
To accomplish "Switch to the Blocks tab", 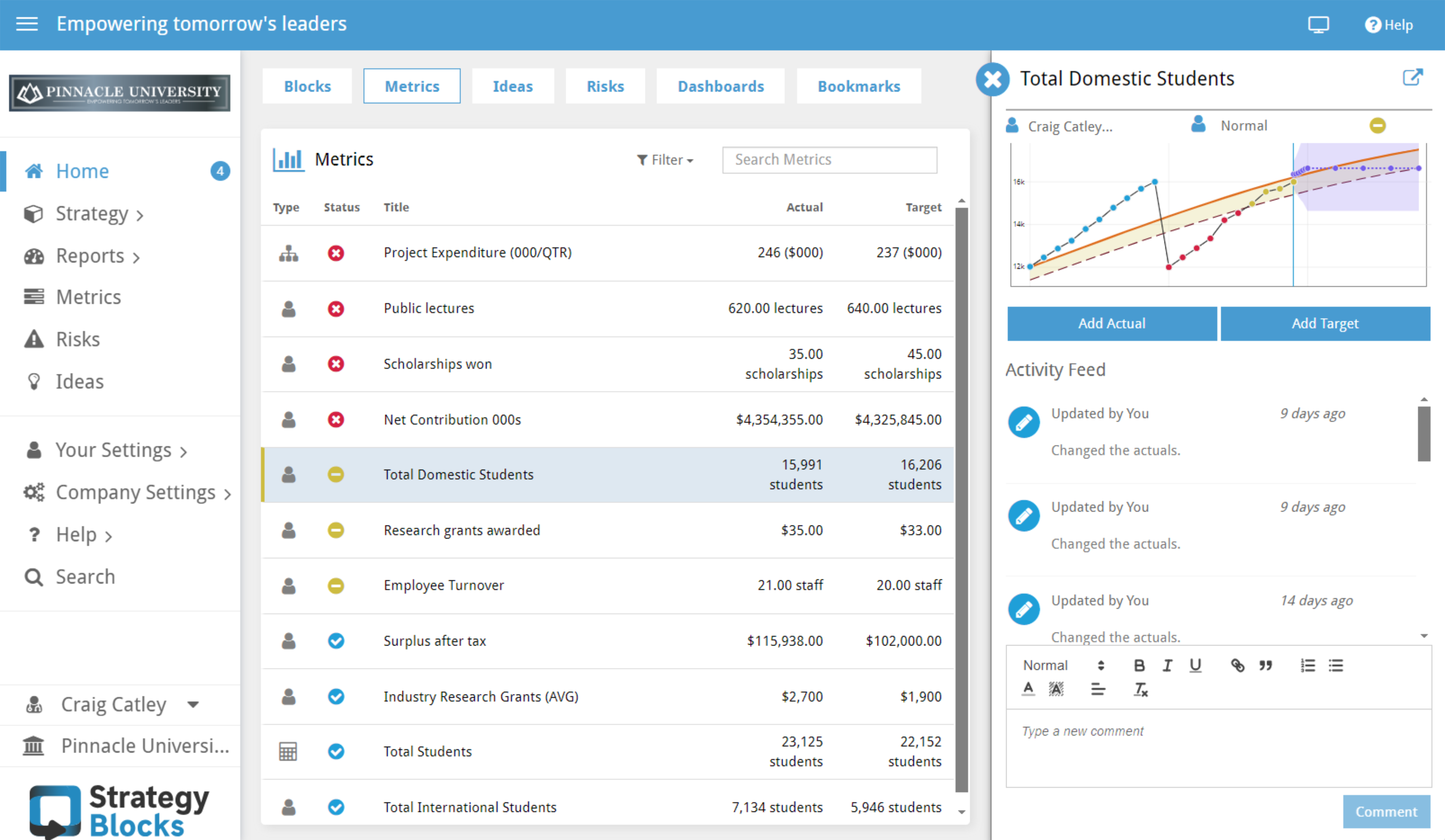I will 307,86.
